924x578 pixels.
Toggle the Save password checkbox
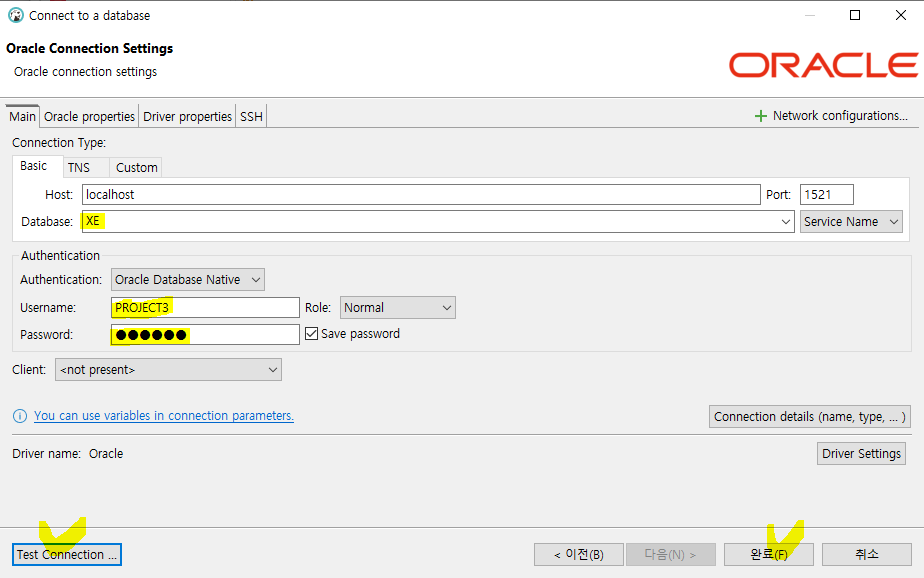(x=312, y=333)
